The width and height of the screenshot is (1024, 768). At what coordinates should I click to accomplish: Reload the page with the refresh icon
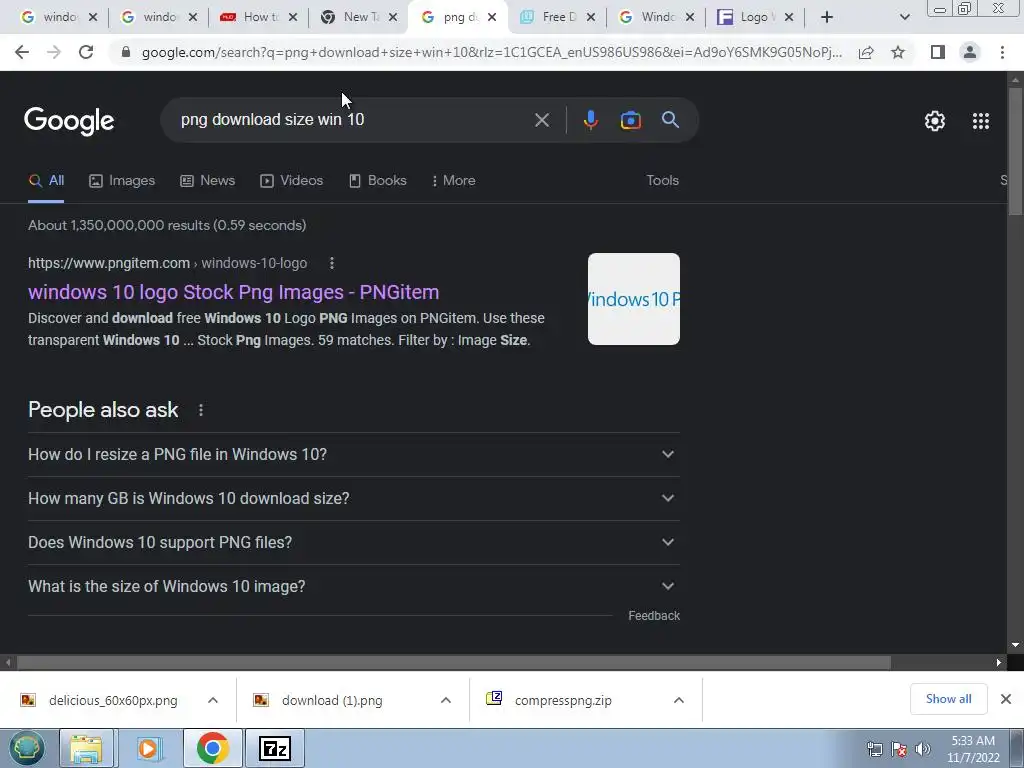point(86,52)
